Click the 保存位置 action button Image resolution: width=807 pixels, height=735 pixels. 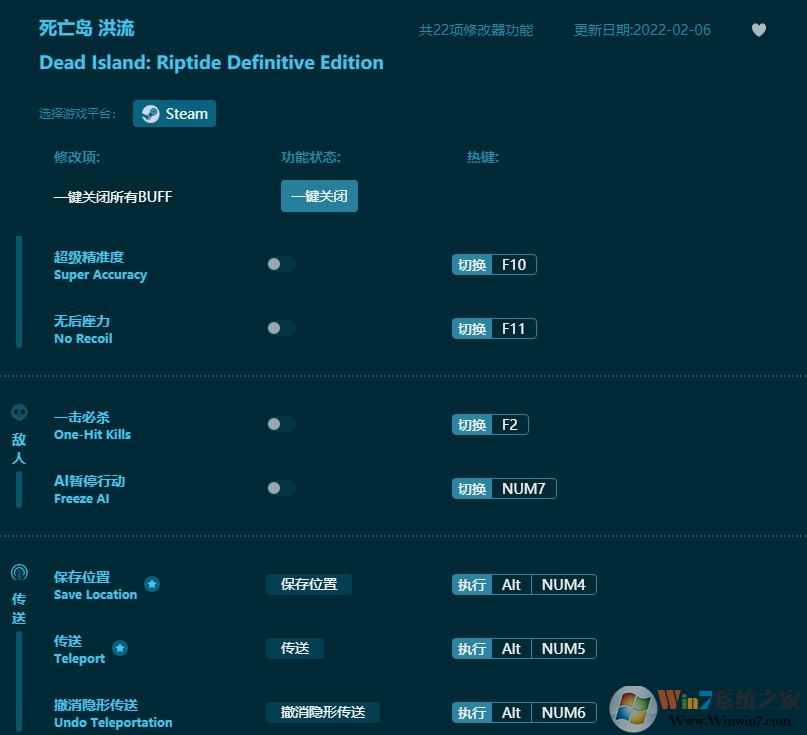309,584
